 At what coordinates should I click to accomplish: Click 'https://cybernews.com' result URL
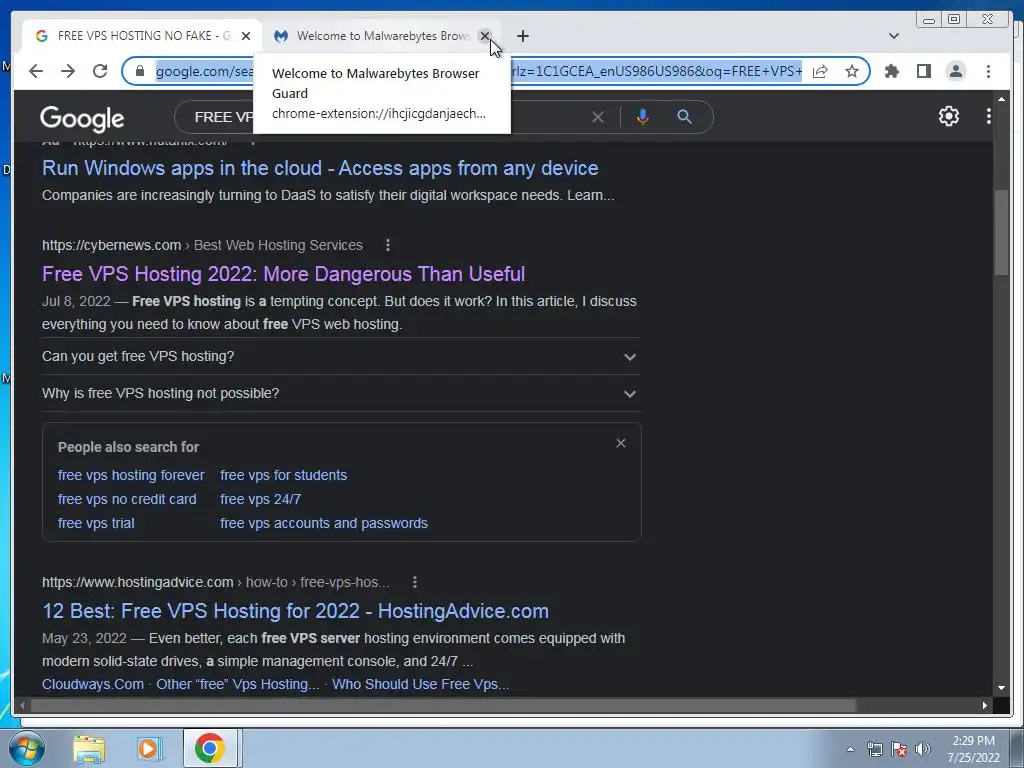pos(112,245)
